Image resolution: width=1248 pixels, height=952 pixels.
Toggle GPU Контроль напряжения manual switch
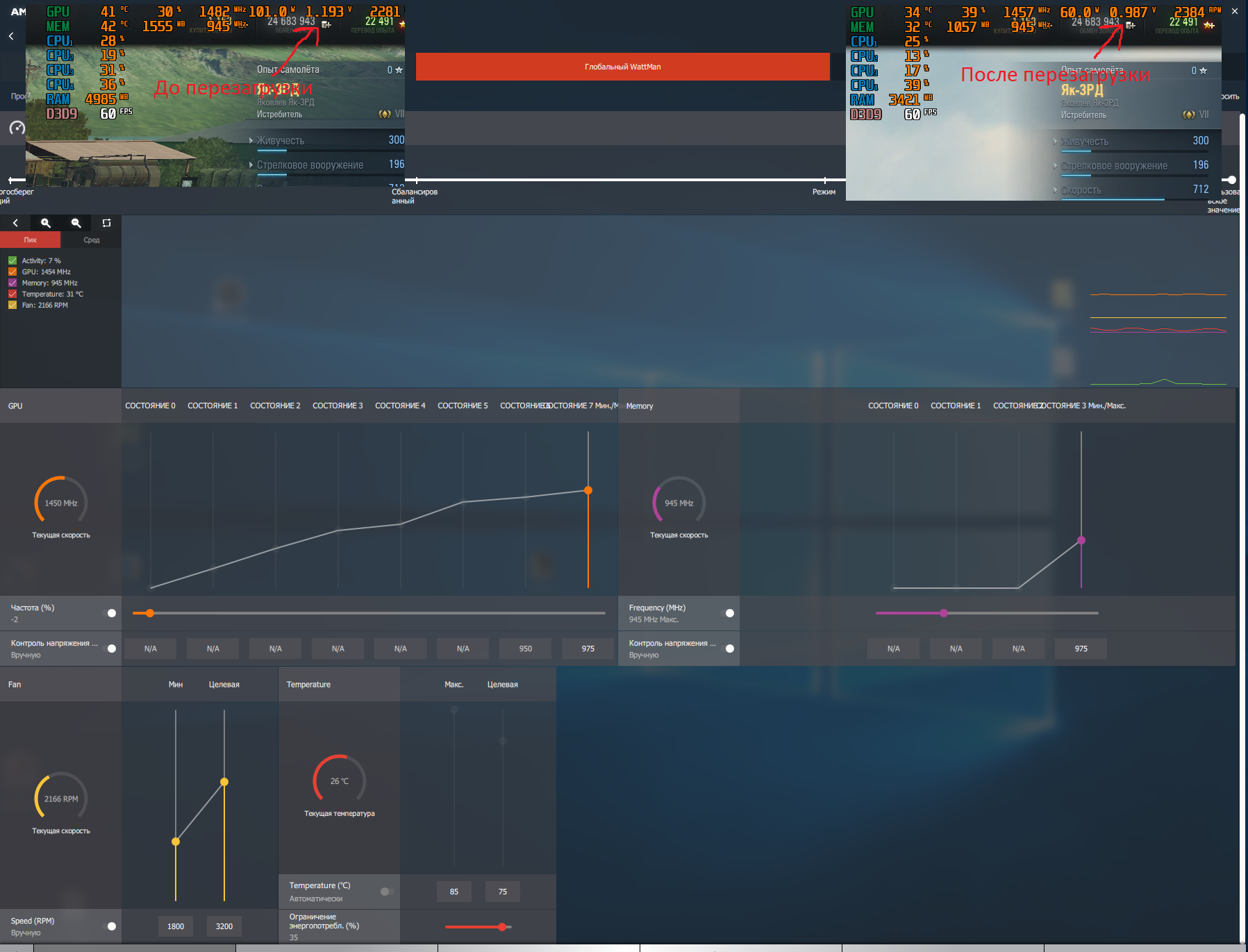[x=110, y=649]
